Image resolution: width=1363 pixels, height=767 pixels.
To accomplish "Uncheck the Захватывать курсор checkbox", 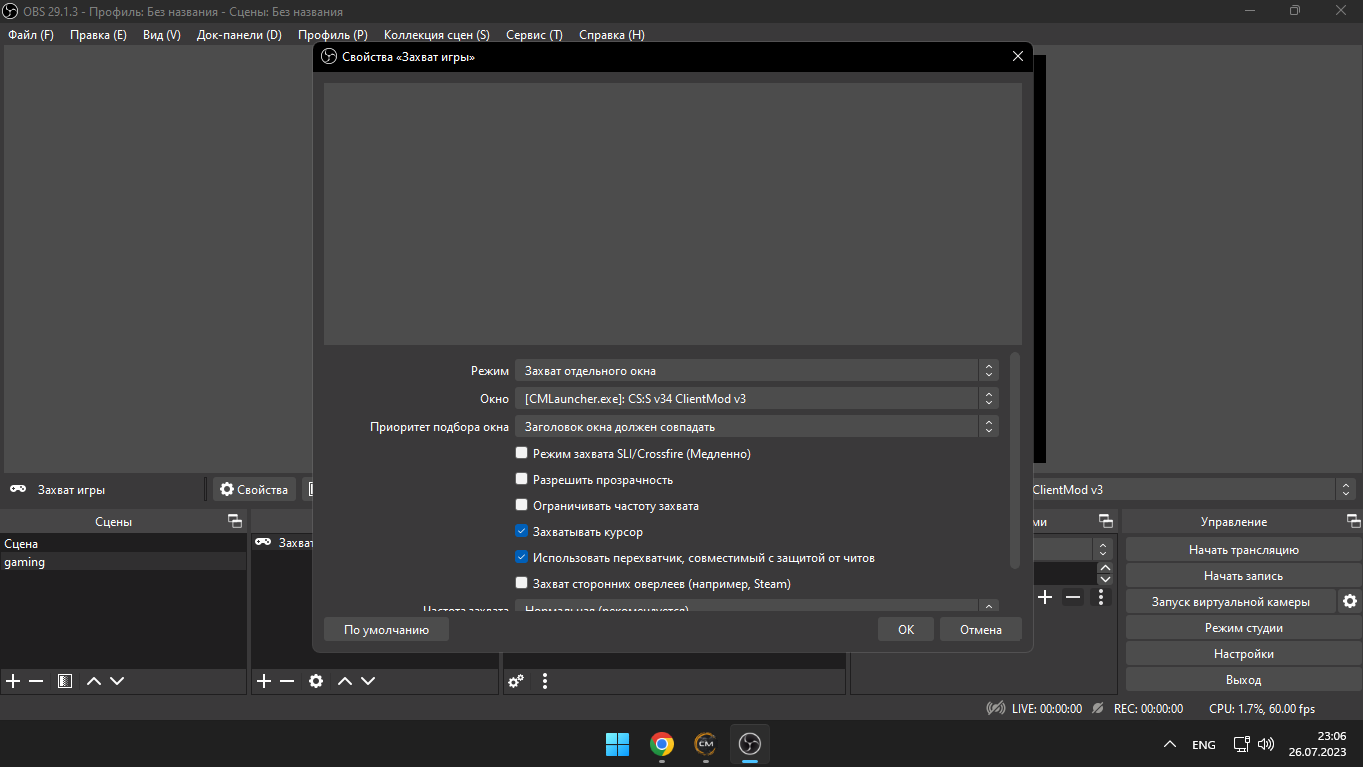I will (x=521, y=531).
